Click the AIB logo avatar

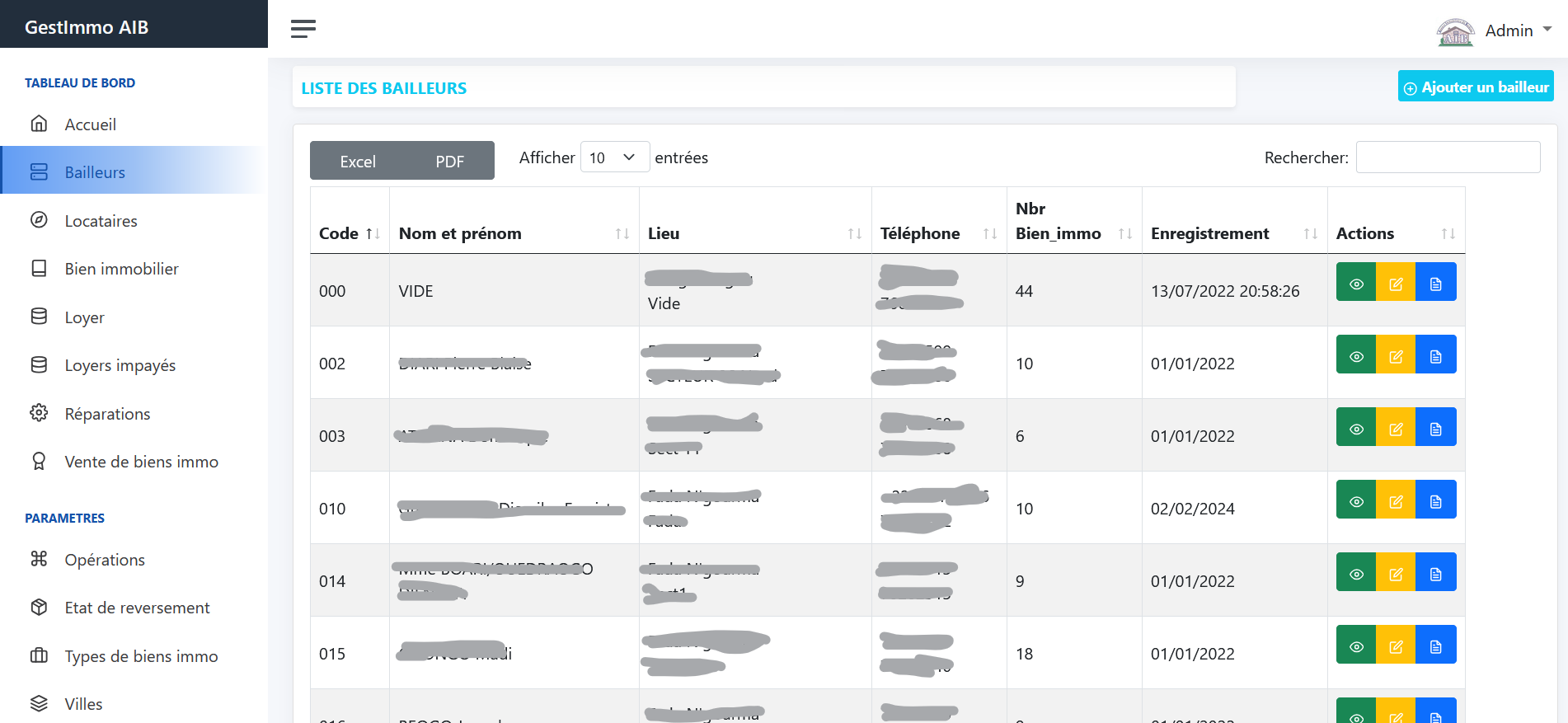[x=1455, y=31]
